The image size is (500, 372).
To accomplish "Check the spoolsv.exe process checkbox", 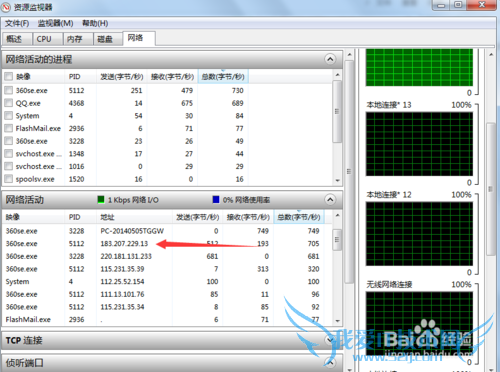I will [x=9, y=179].
